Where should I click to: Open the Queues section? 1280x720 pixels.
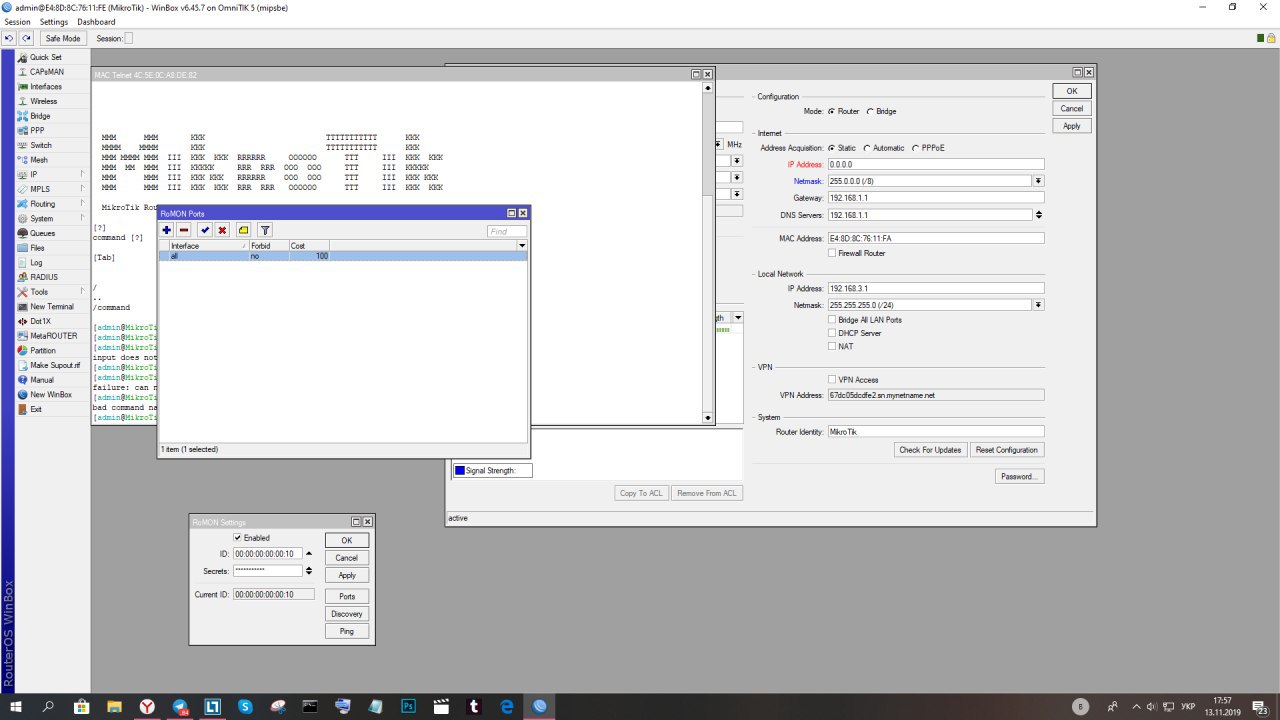42,233
